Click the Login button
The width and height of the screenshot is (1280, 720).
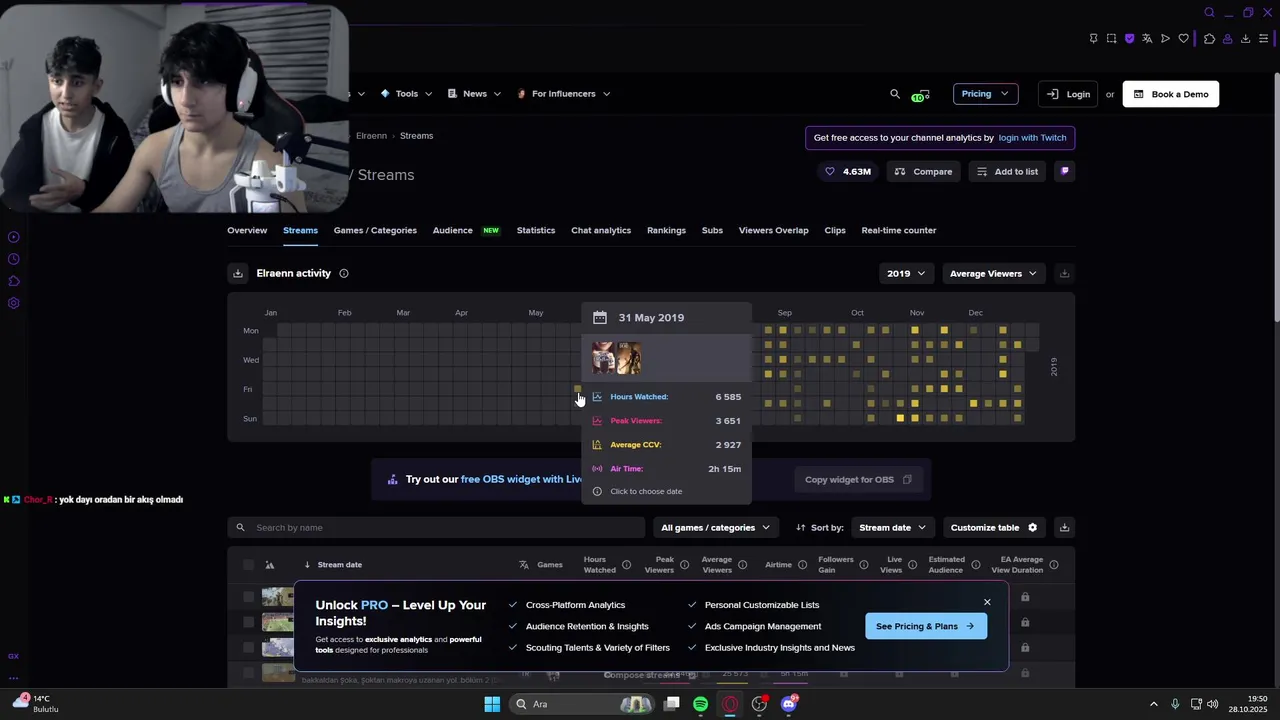coord(1068,94)
